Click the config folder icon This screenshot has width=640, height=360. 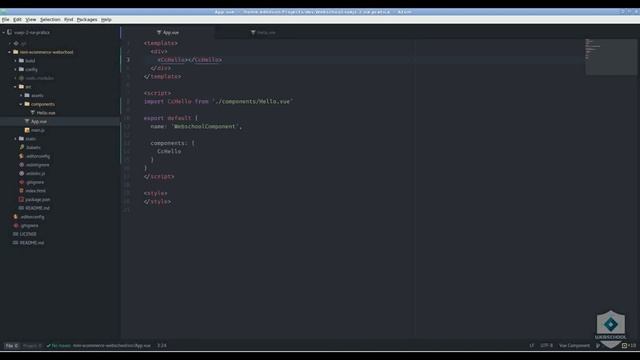(x=22, y=69)
